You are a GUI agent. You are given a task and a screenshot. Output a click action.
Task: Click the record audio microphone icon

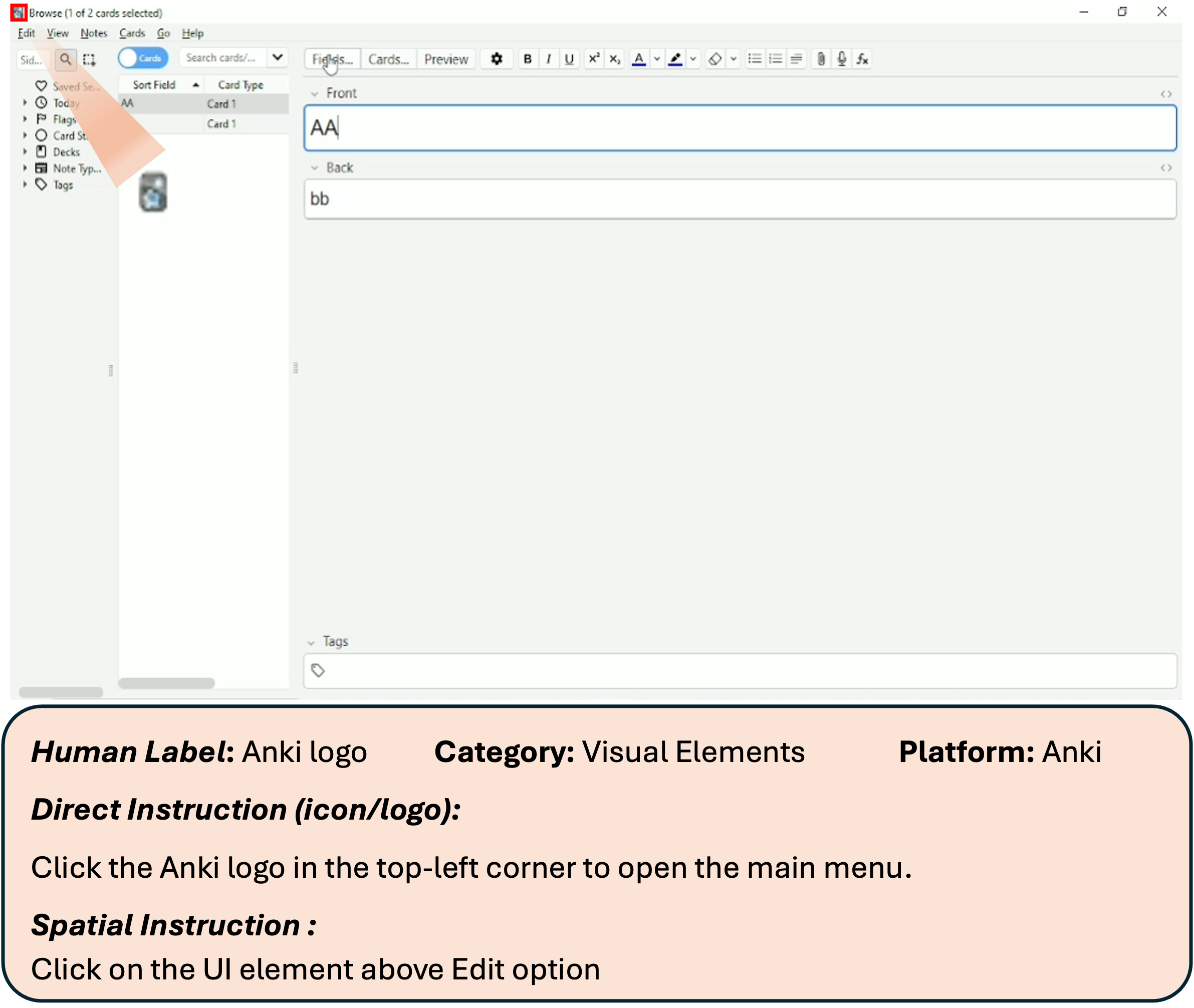coord(841,59)
